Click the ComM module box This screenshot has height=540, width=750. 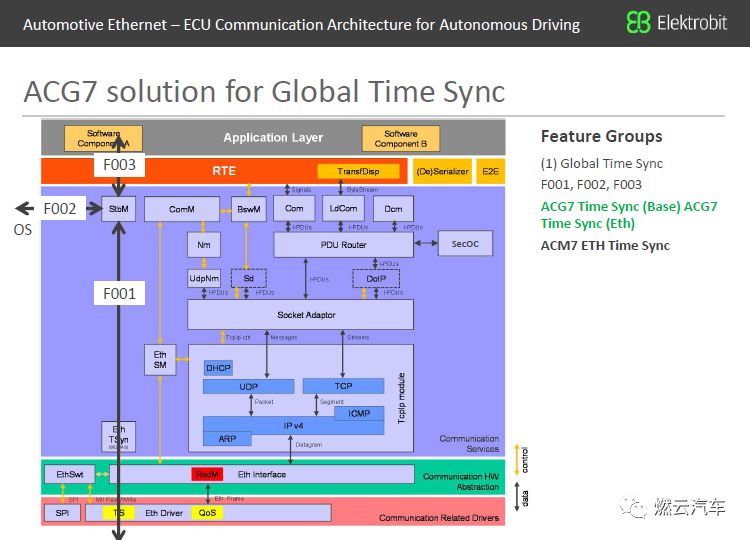pos(182,209)
